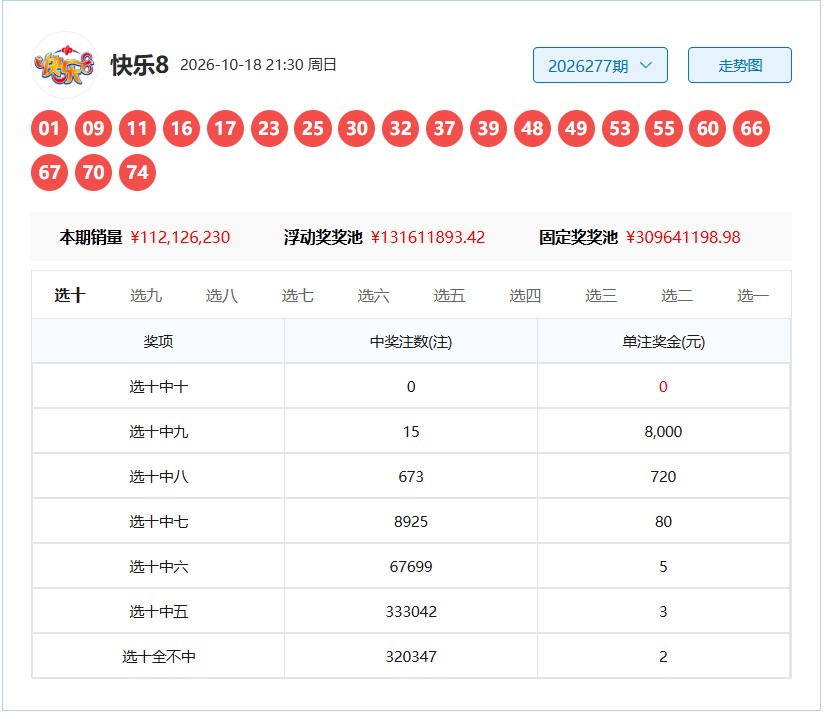Screen dimensions: 824x714
Task: Click the 选十中九 prize row
Action: (x=411, y=431)
